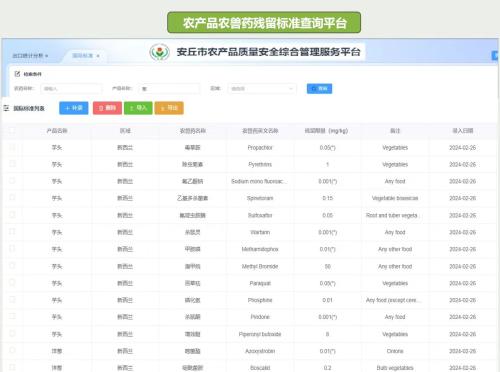This screenshot has width=500, height=372.
Task: Click the 'Methyl Bromide' cell
Action: pyautogui.click(x=260, y=266)
